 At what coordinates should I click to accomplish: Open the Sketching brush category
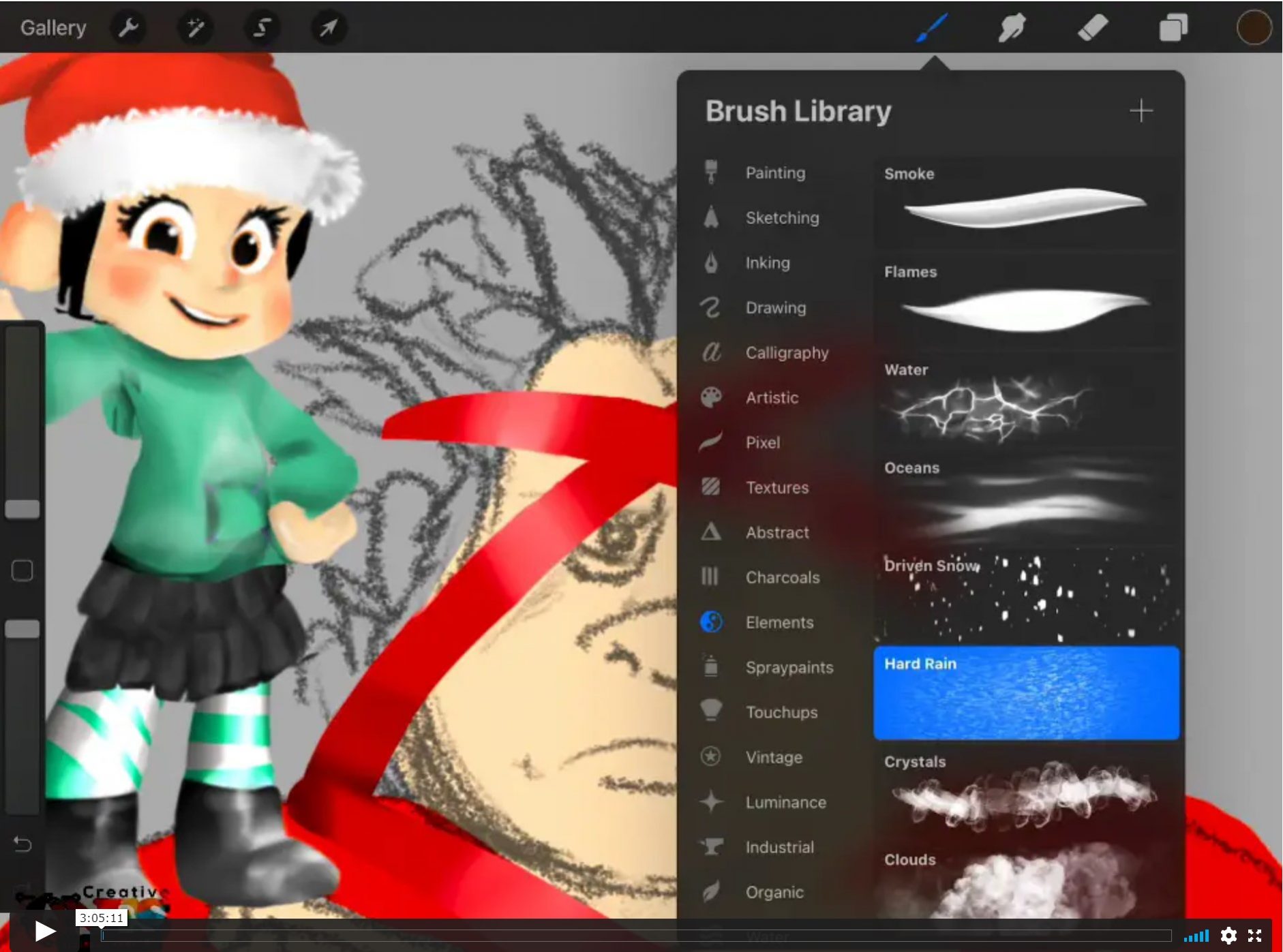click(x=782, y=217)
